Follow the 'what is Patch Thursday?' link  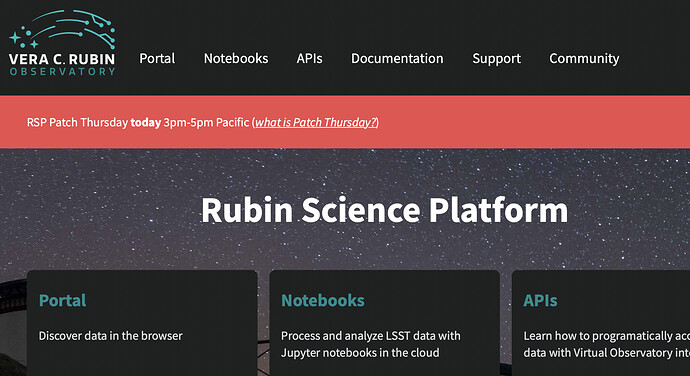tap(316, 122)
